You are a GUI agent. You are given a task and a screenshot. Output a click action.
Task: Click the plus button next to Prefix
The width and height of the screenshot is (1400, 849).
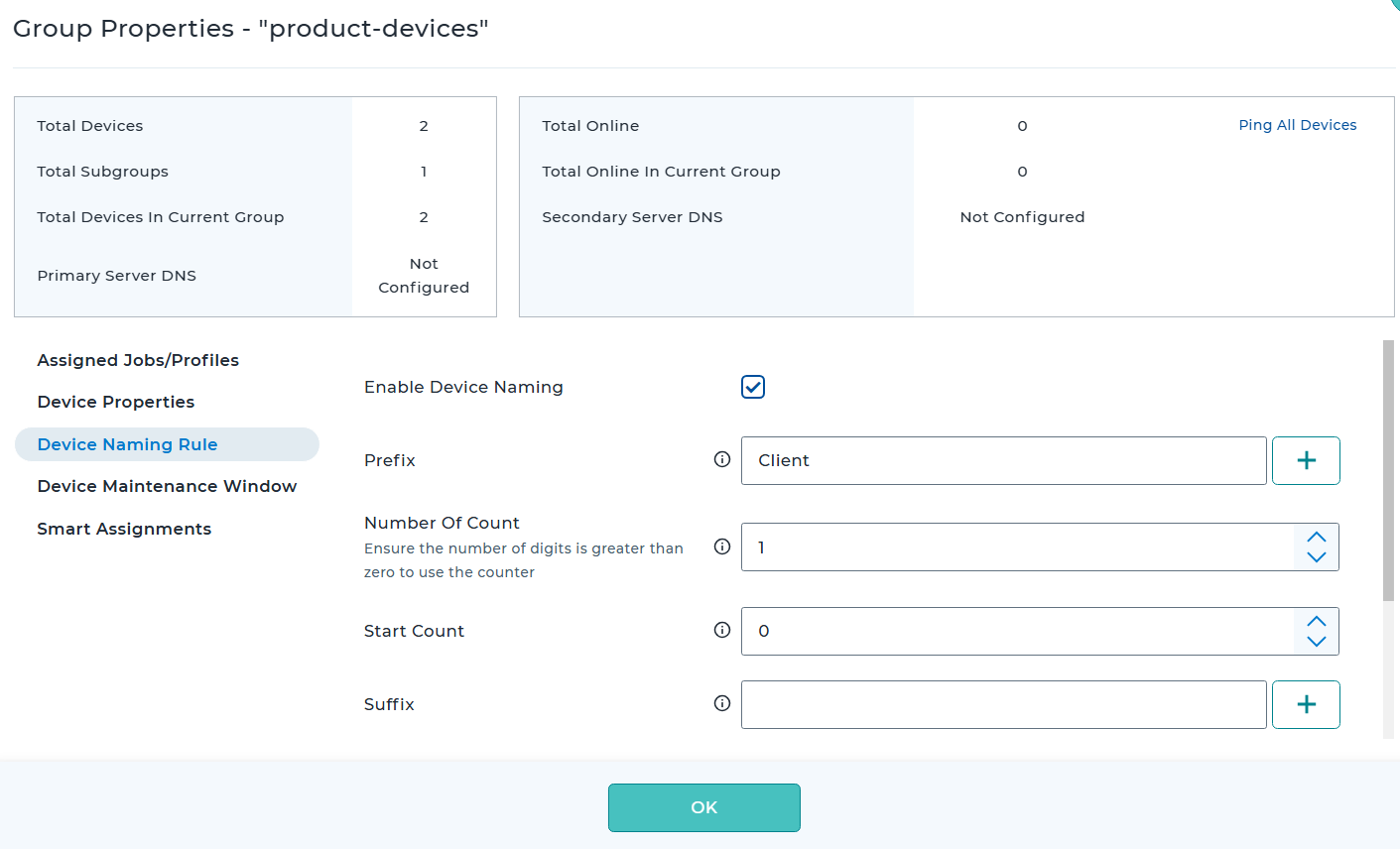(1306, 460)
